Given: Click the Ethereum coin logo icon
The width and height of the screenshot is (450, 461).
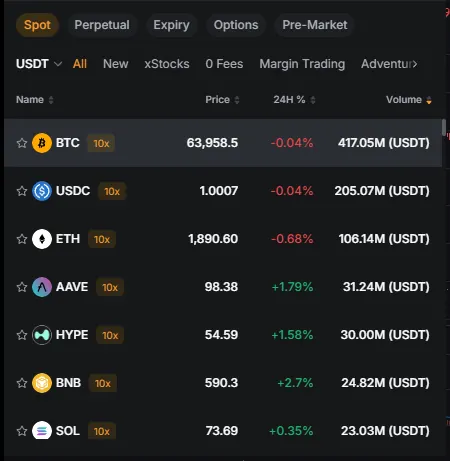Looking at the screenshot, I should coord(42,239).
